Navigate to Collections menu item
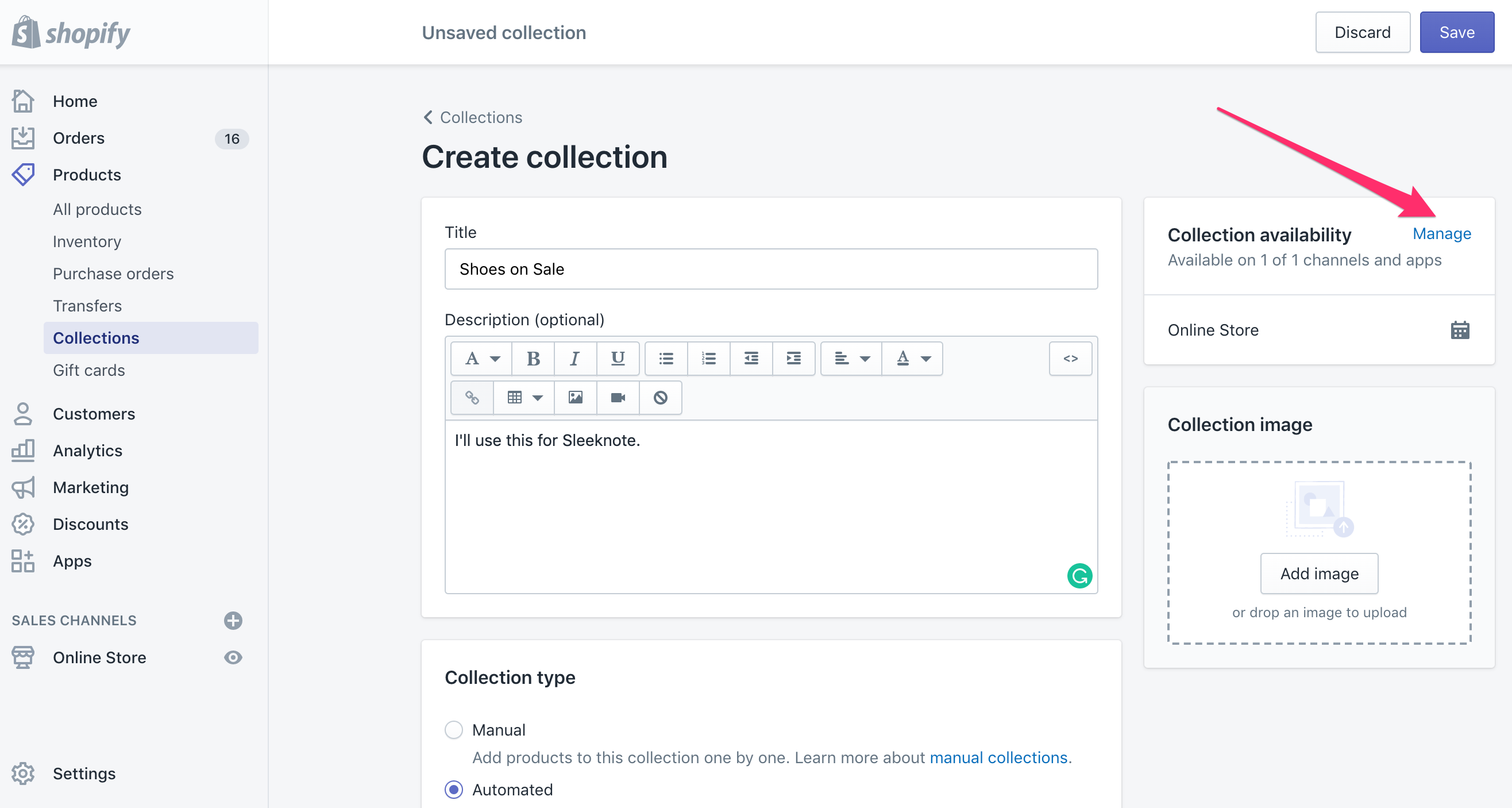The image size is (1512, 808). coord(97,338)
